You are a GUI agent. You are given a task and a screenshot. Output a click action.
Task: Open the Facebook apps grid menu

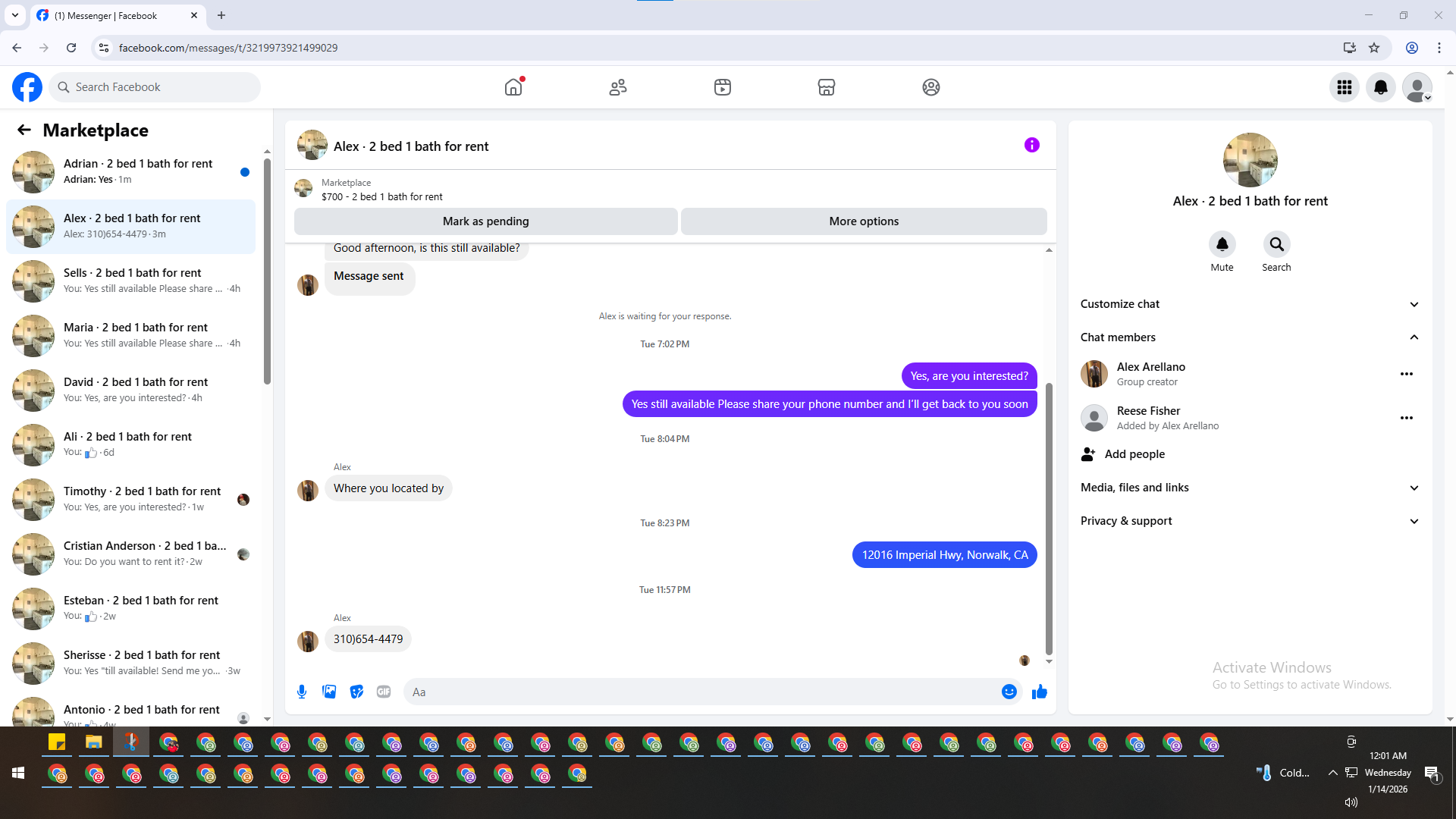1344,87
